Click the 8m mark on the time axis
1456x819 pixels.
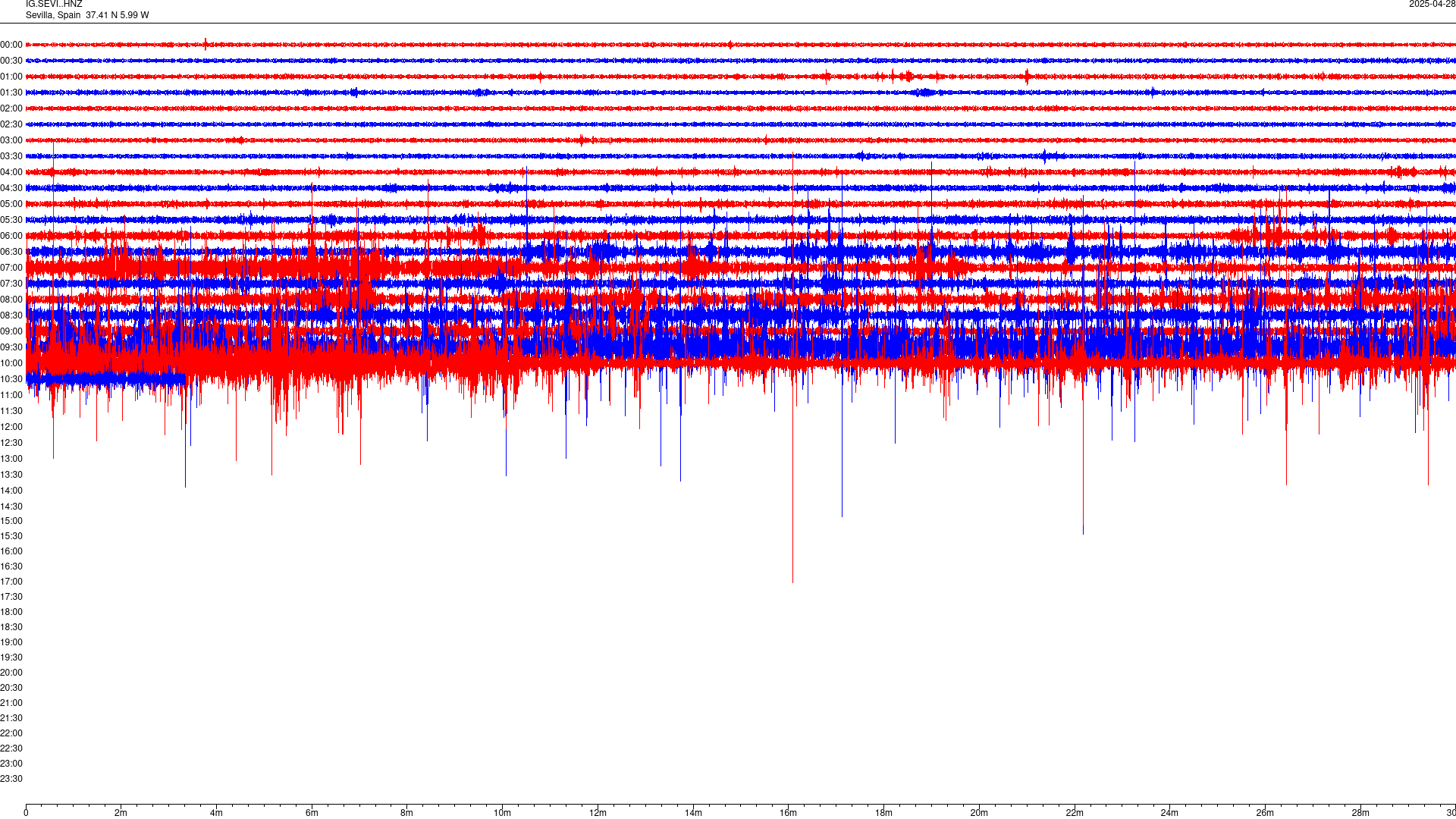(x=407, y=813)
